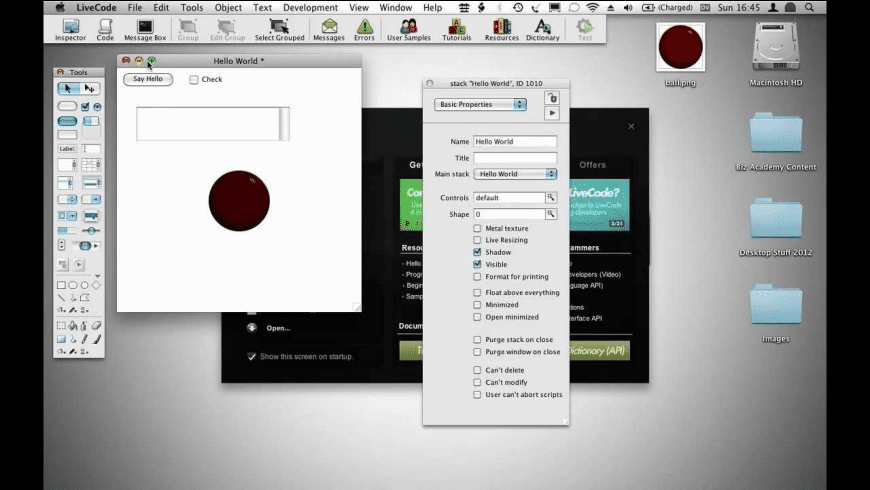
Task: Open the File menu
Action: [x=135, y=7]
